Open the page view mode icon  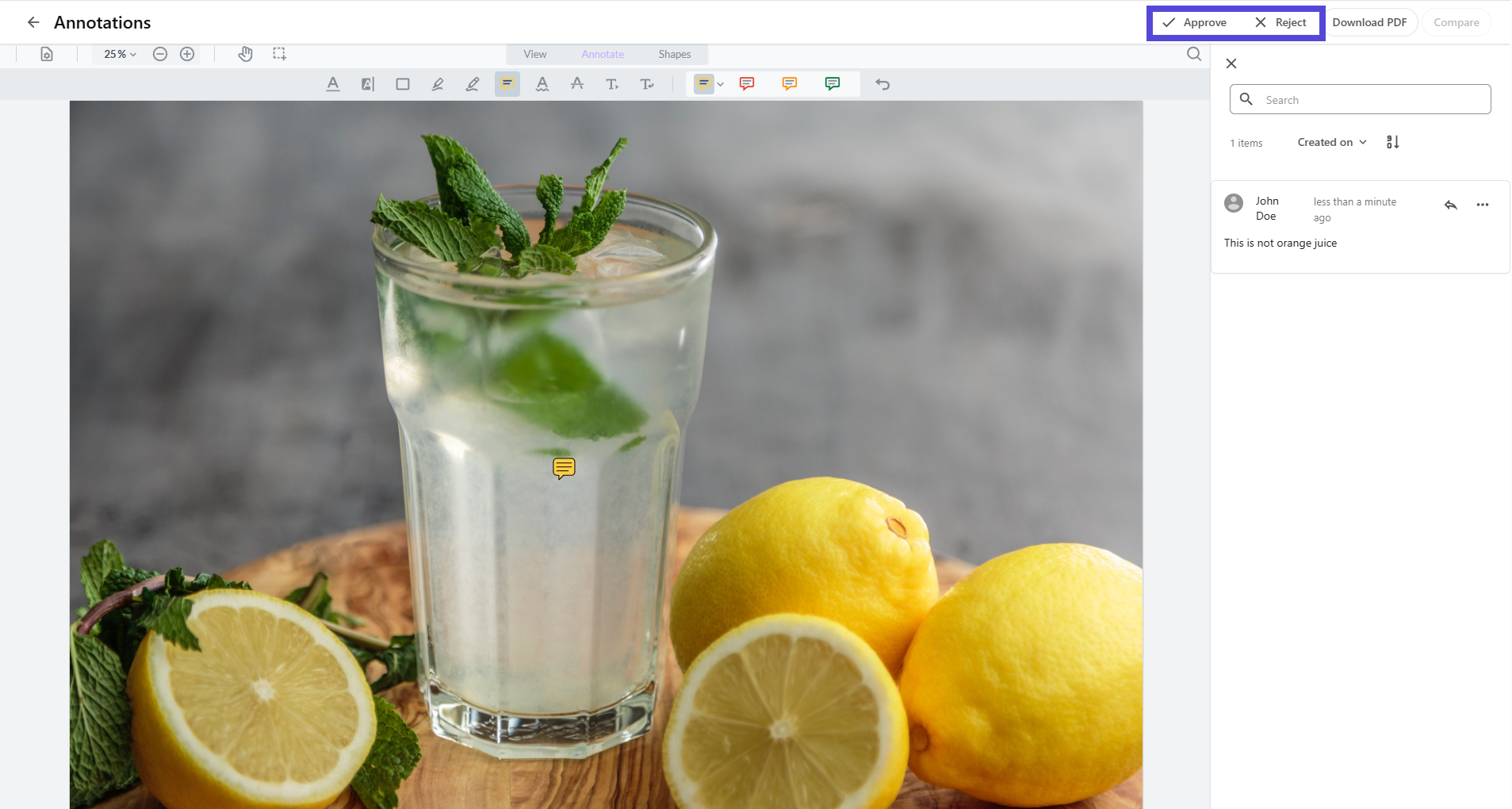click(47, 54)
